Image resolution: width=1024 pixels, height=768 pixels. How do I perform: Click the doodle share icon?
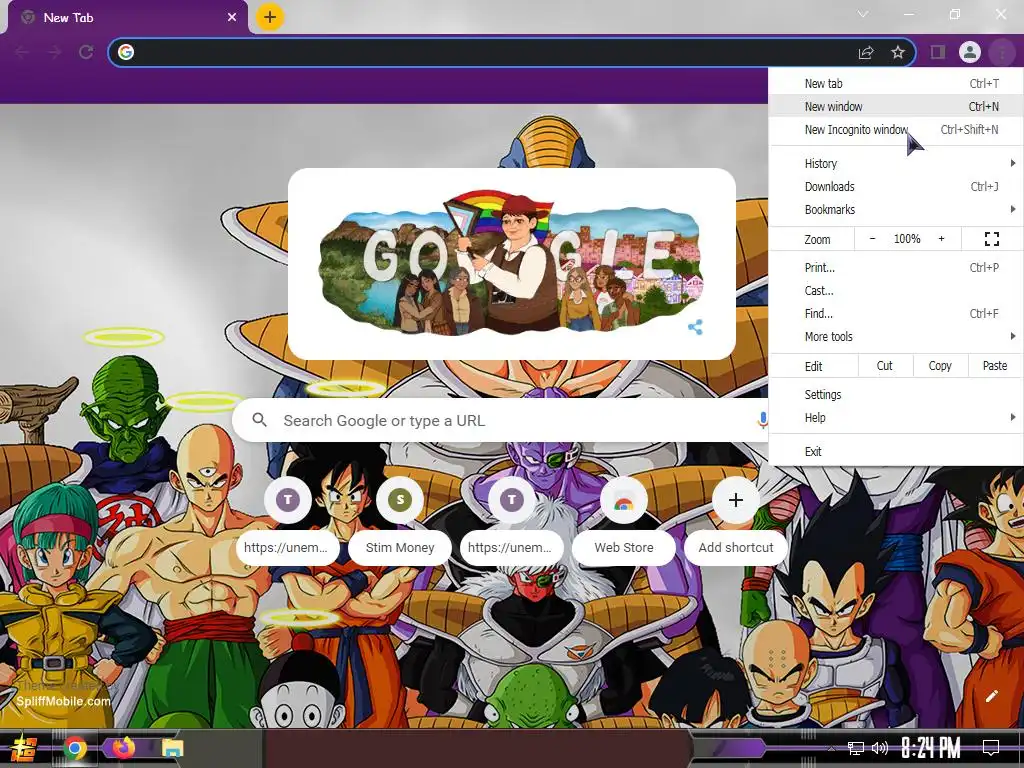point(696,327)
